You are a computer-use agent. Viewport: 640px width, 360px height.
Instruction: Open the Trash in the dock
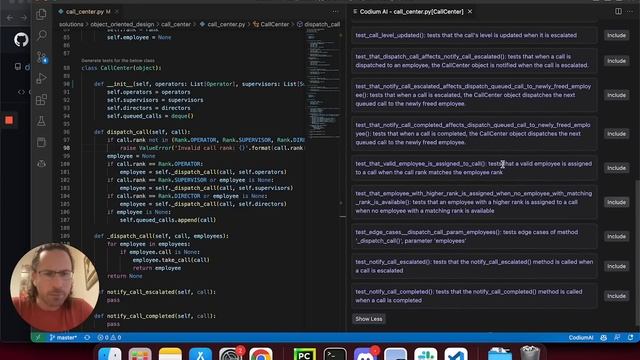[x=530, y=353]
